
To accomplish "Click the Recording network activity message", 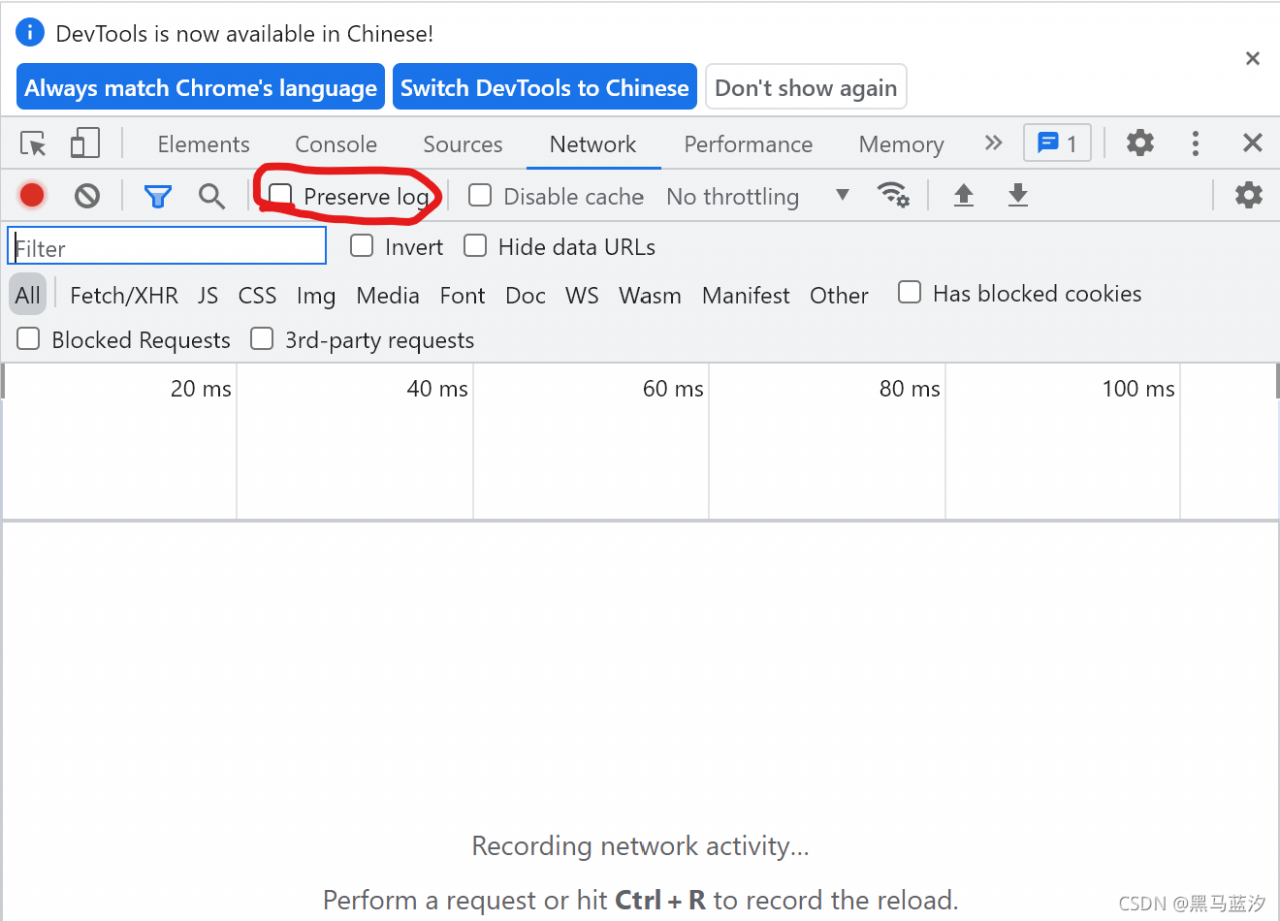I will 640,846.
